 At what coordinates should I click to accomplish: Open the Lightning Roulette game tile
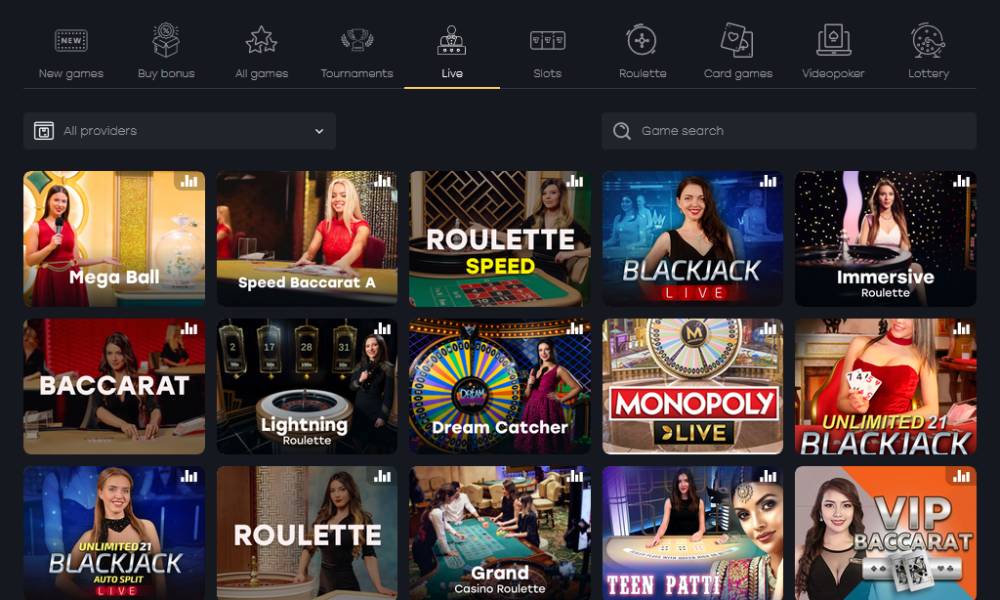[x=307, y=386]
